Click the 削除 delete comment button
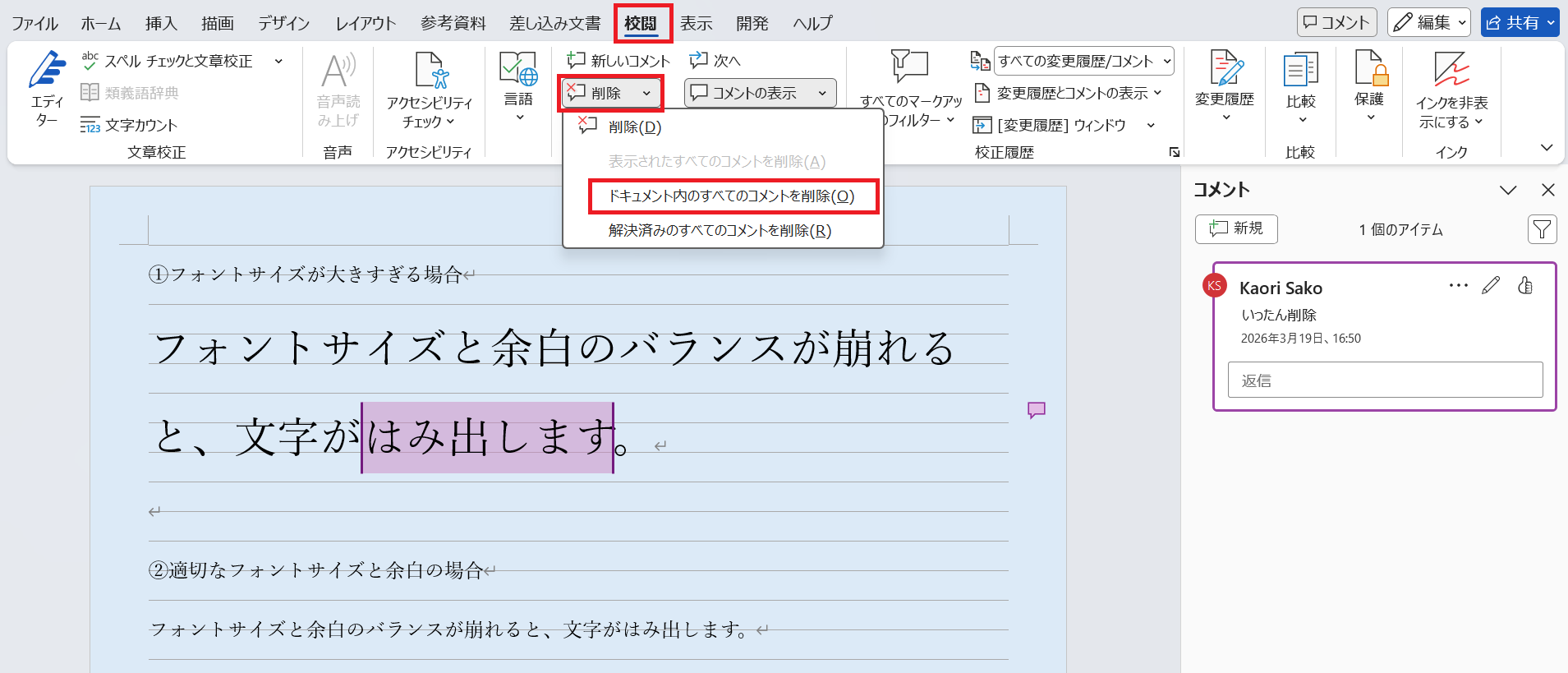1568x673 pixels. click(598, 93)
